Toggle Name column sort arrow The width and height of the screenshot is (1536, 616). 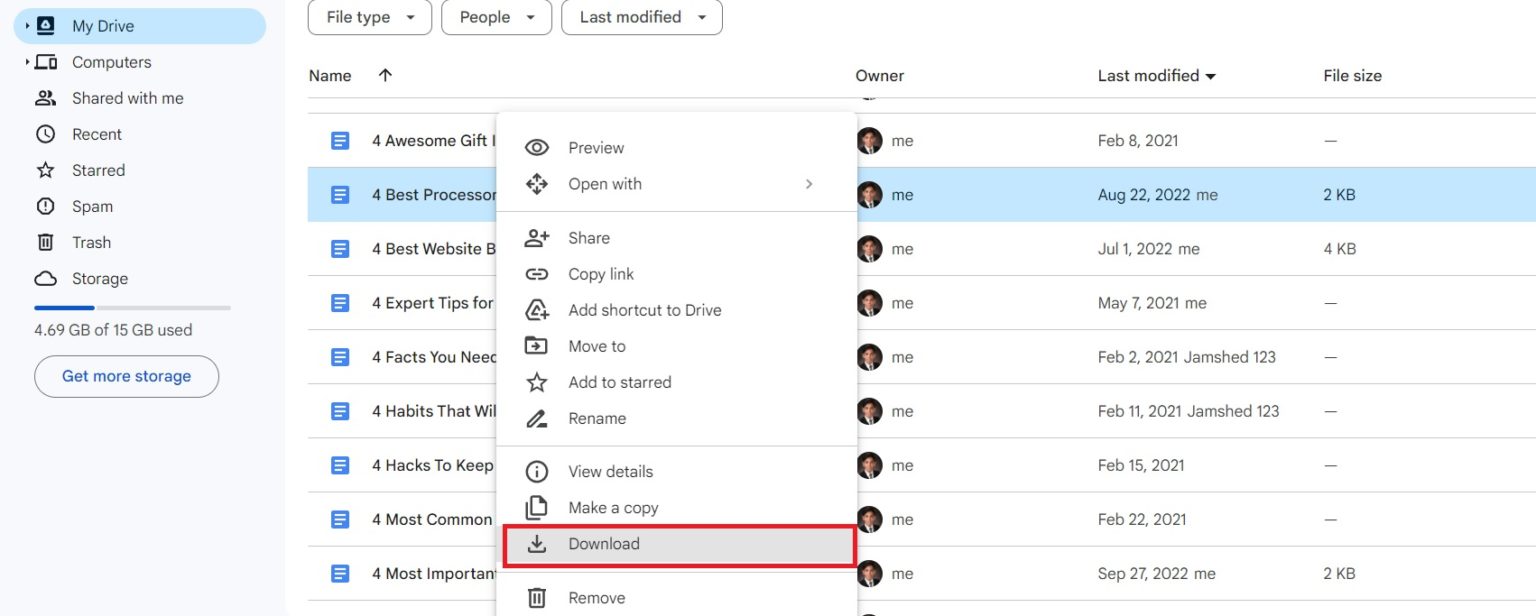(x=385, y=75)
